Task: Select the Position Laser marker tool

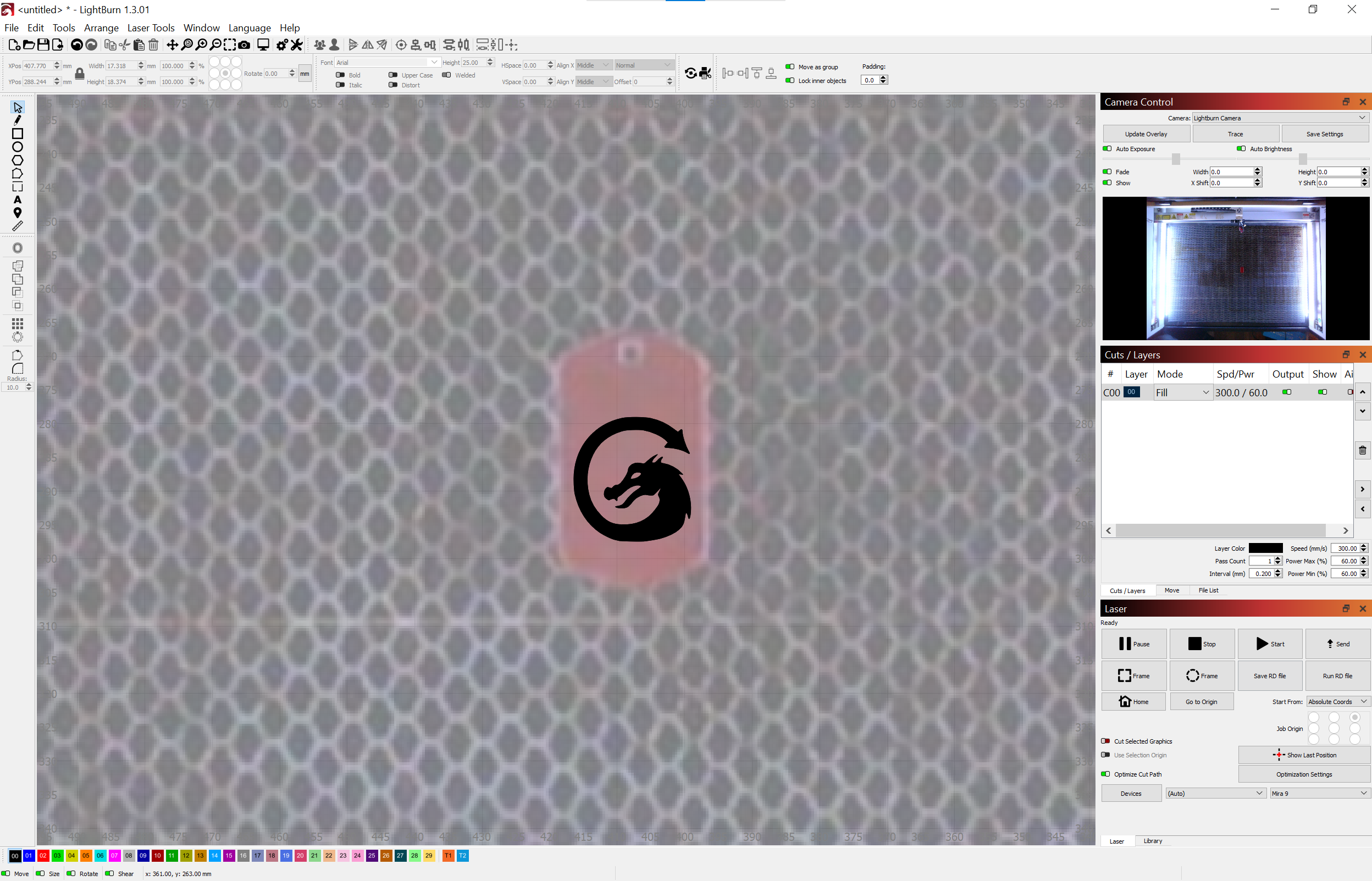Action: click(17, 213)
